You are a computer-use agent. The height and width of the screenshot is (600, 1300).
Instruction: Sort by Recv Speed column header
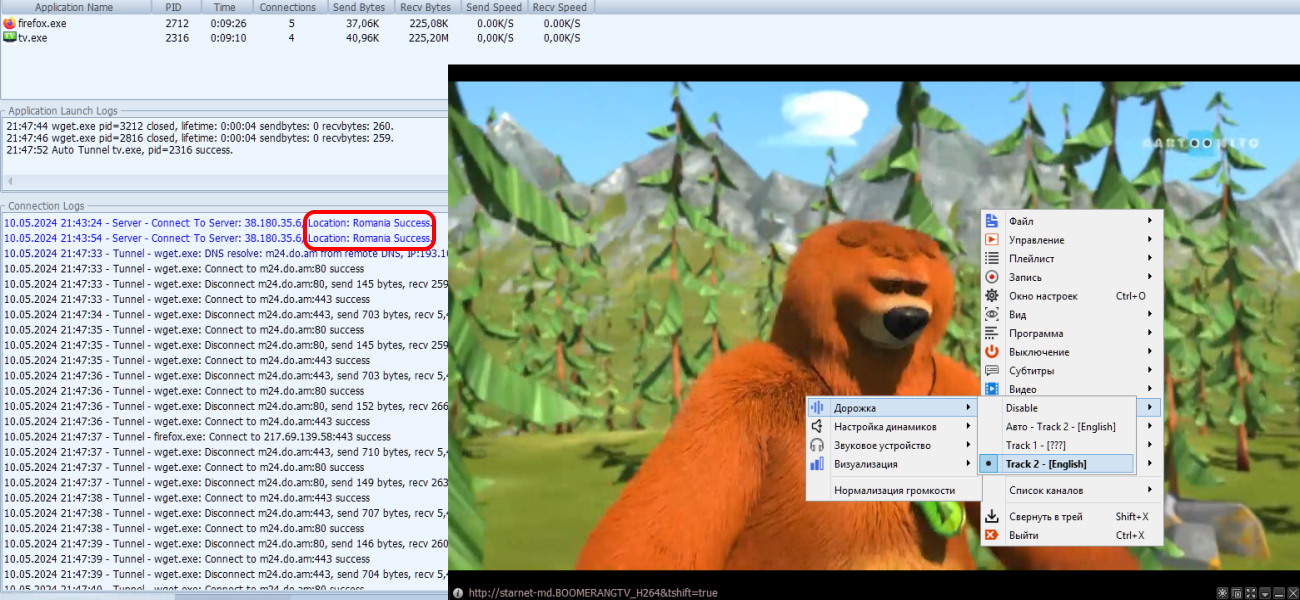pos(560,7)
